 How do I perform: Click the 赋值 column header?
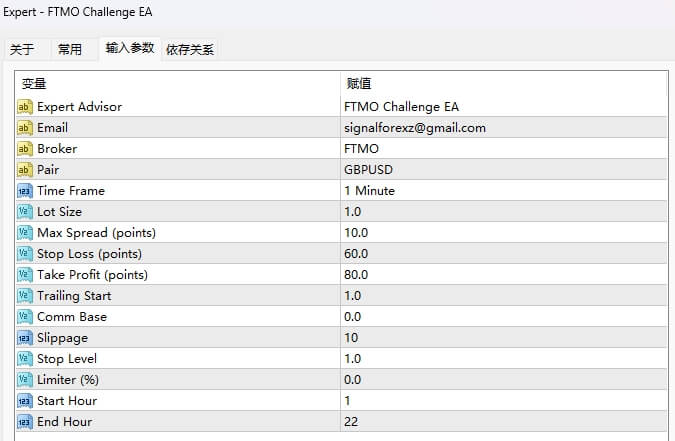click(359, 84)
